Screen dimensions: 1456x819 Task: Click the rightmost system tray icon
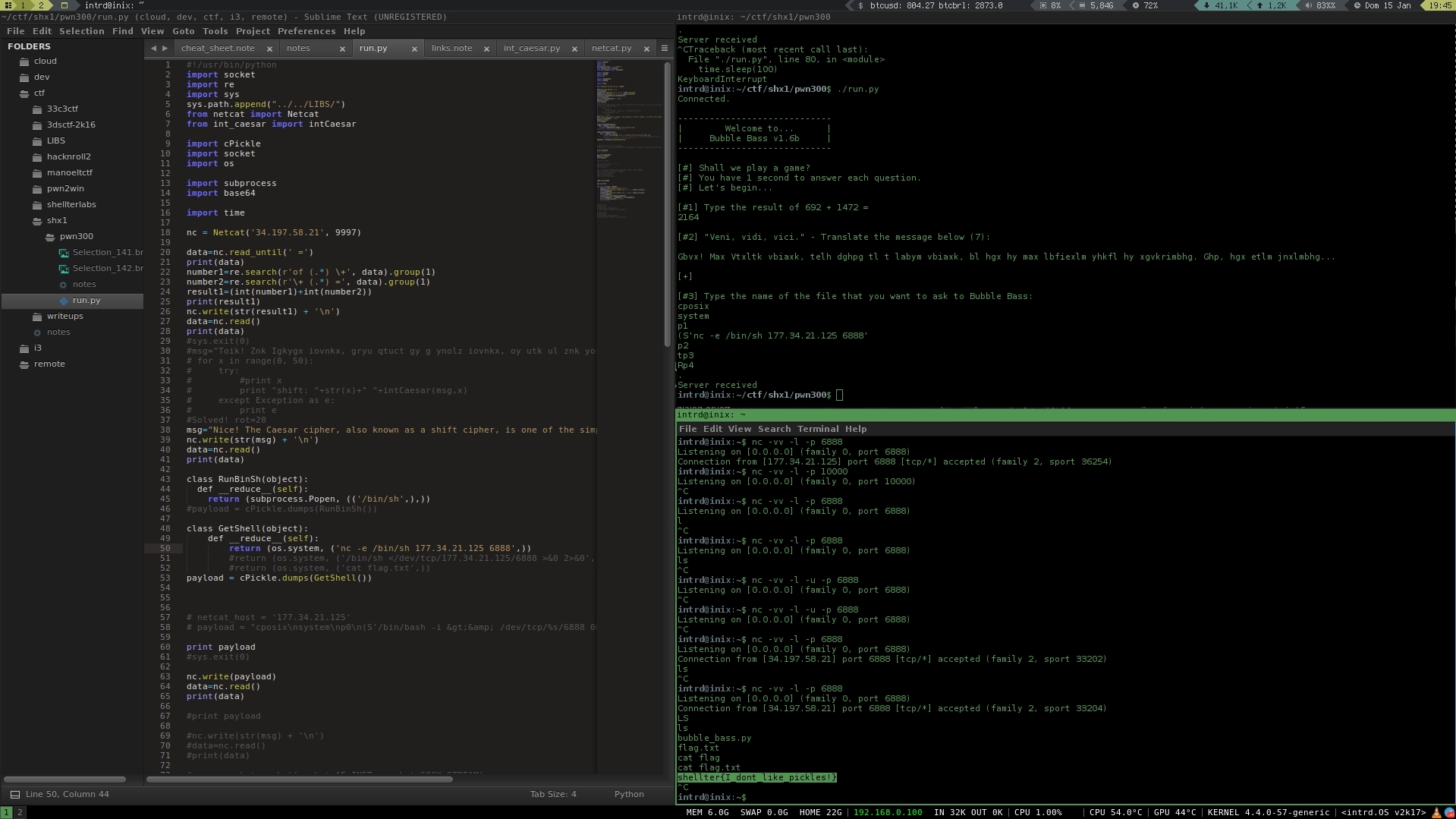(1449, 812)
